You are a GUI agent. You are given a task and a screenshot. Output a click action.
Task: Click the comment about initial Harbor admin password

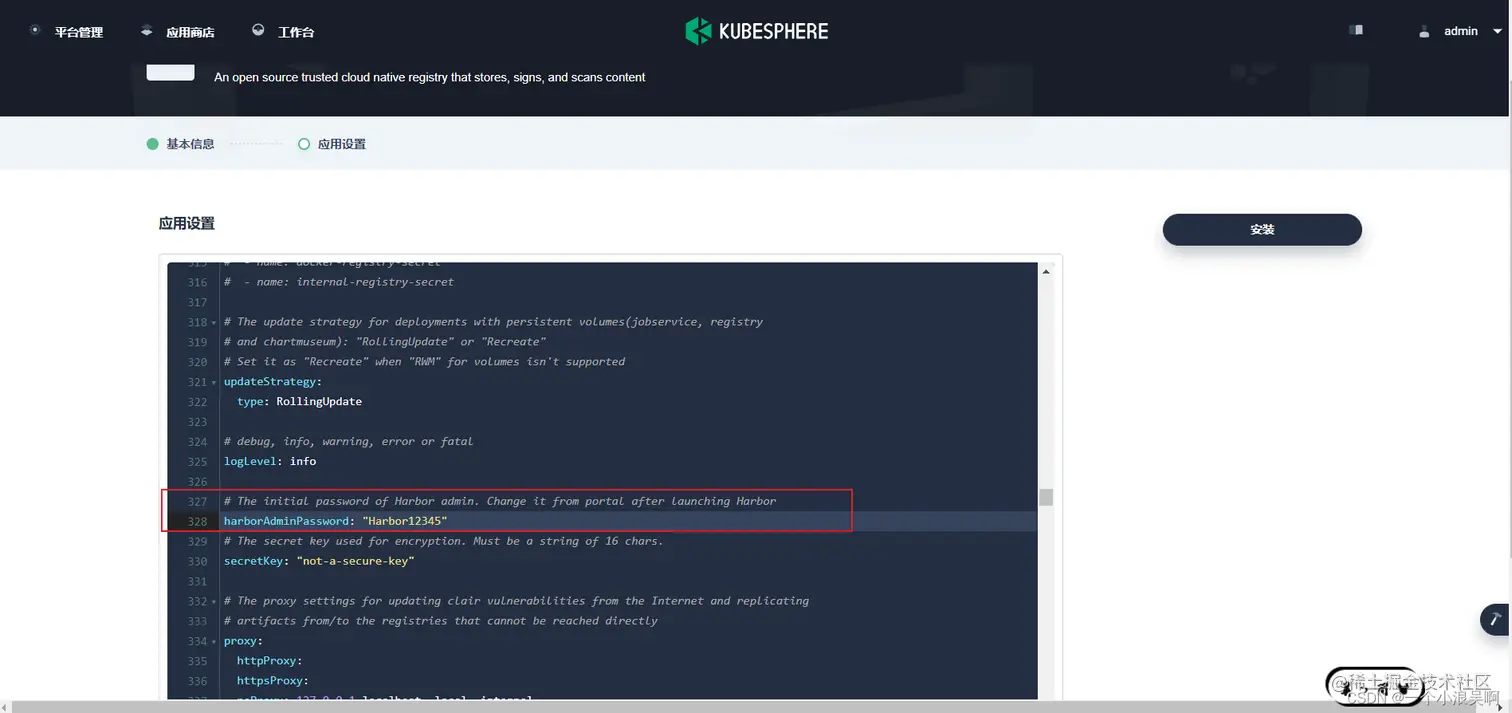[x=500, y=501]
